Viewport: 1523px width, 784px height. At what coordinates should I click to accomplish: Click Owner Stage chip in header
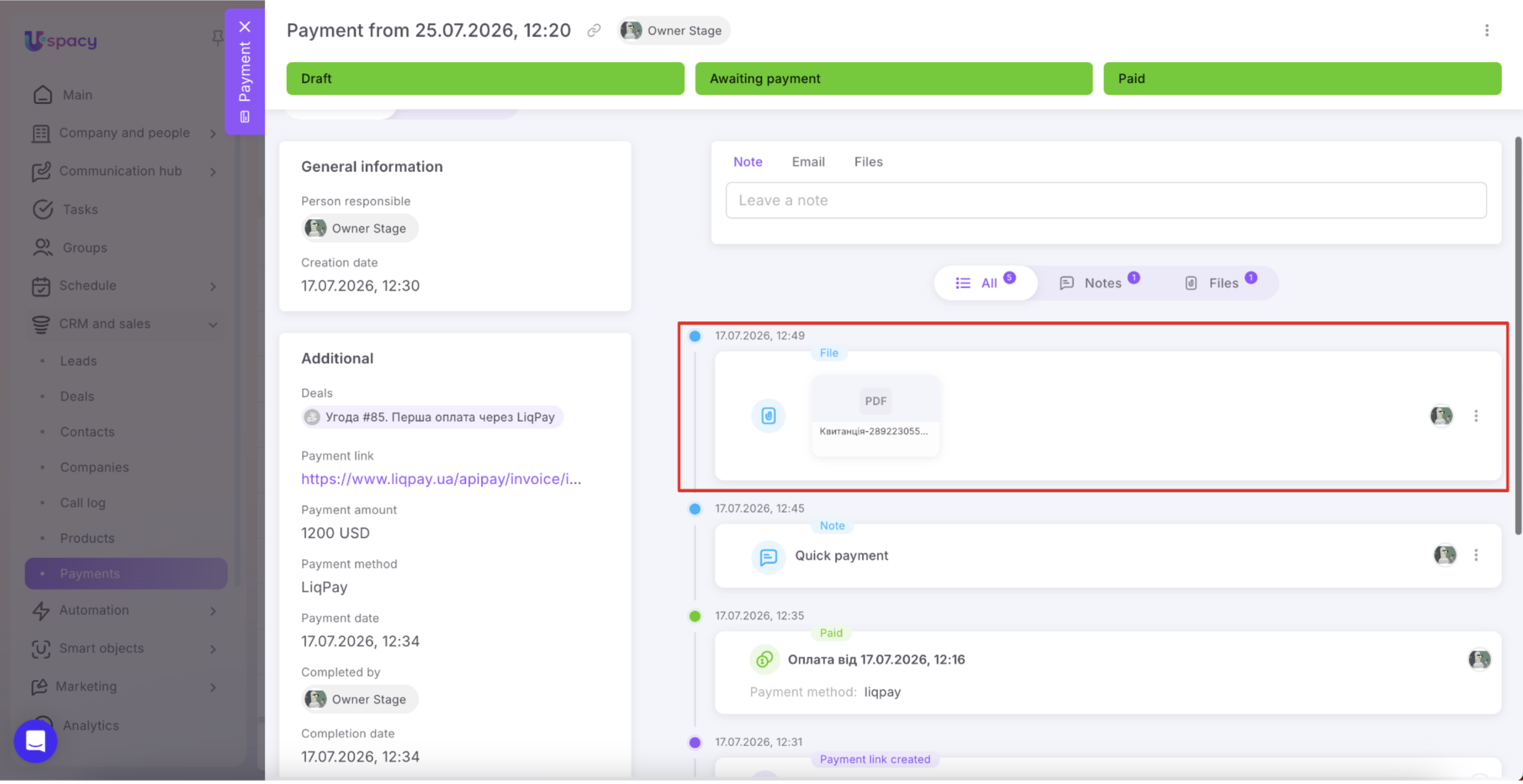pos(674,30)
